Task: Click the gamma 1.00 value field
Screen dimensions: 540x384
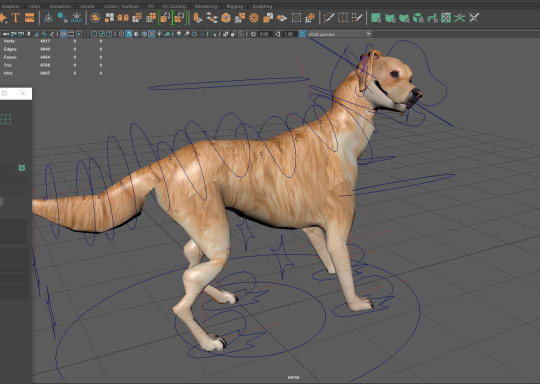Action: (289, 34)
